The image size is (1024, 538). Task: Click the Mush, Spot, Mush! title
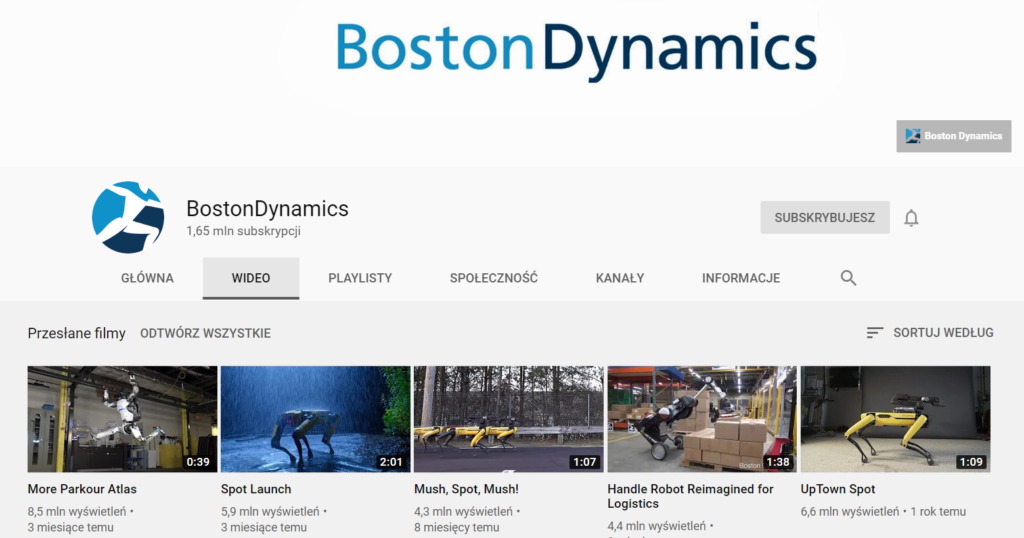pyautogui.click(x=466, y=489)
